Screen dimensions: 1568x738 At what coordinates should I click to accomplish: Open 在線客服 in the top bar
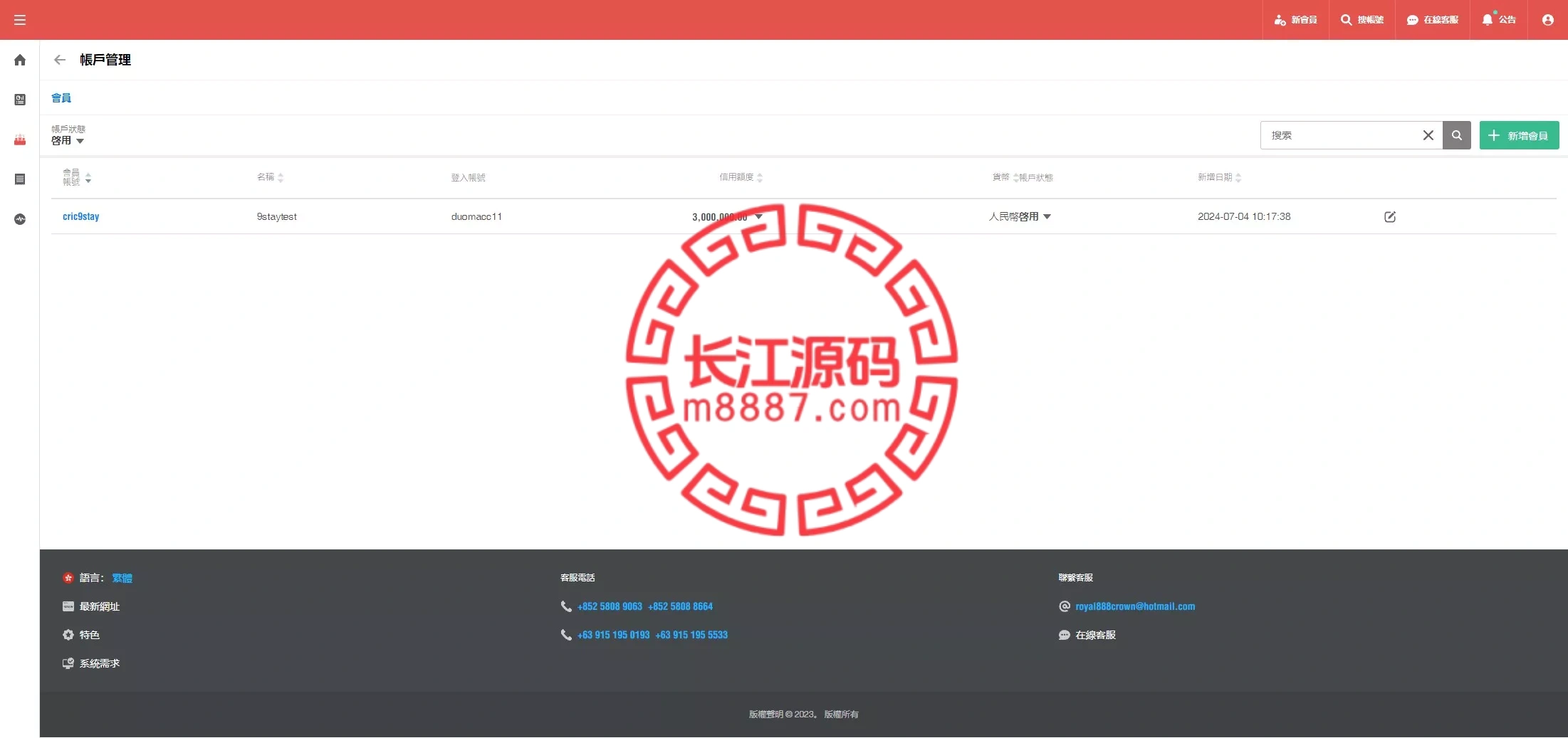click(x=1433, y=20)
